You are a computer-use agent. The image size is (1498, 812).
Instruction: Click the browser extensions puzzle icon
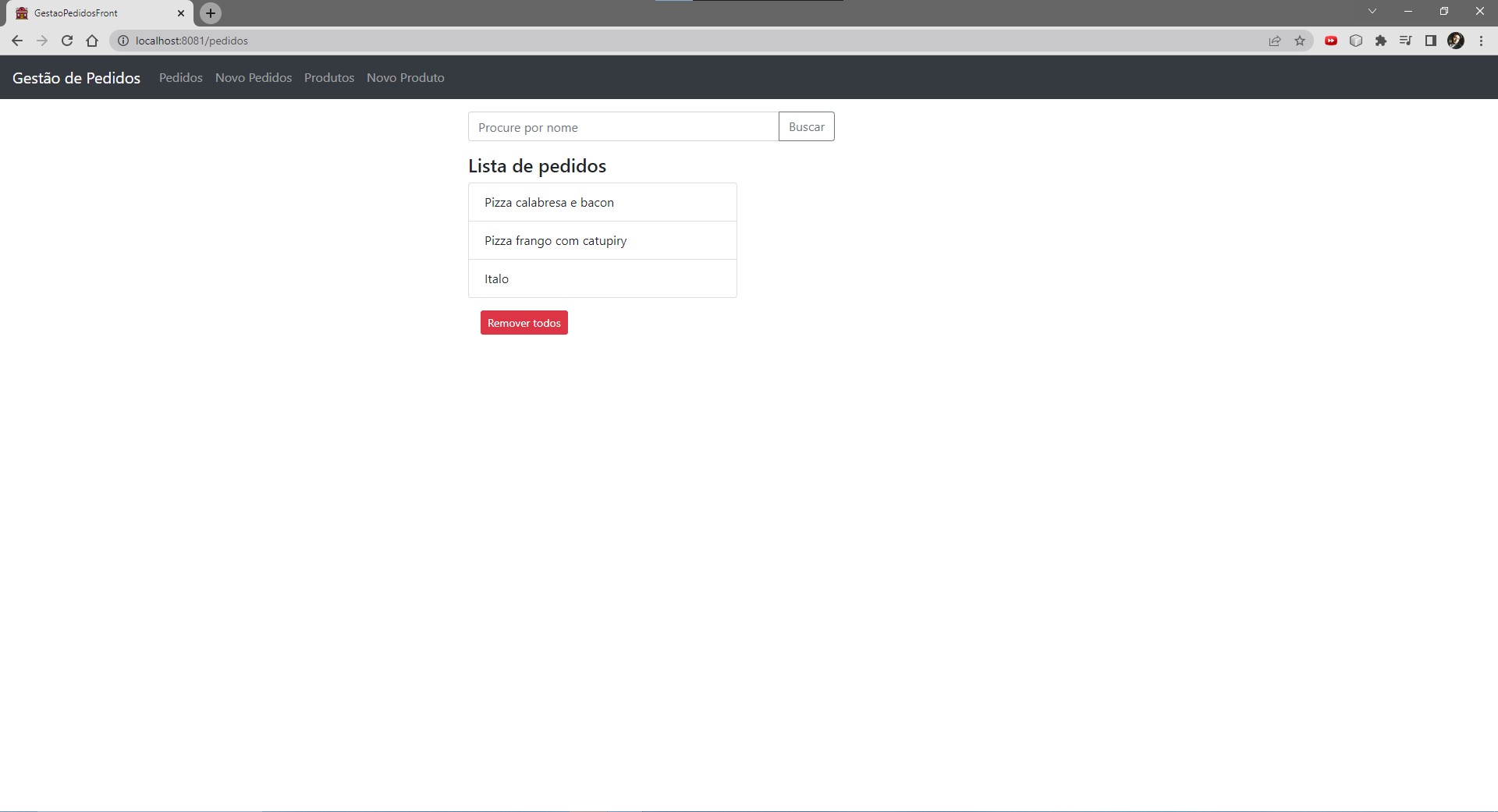coord(1381,40)
